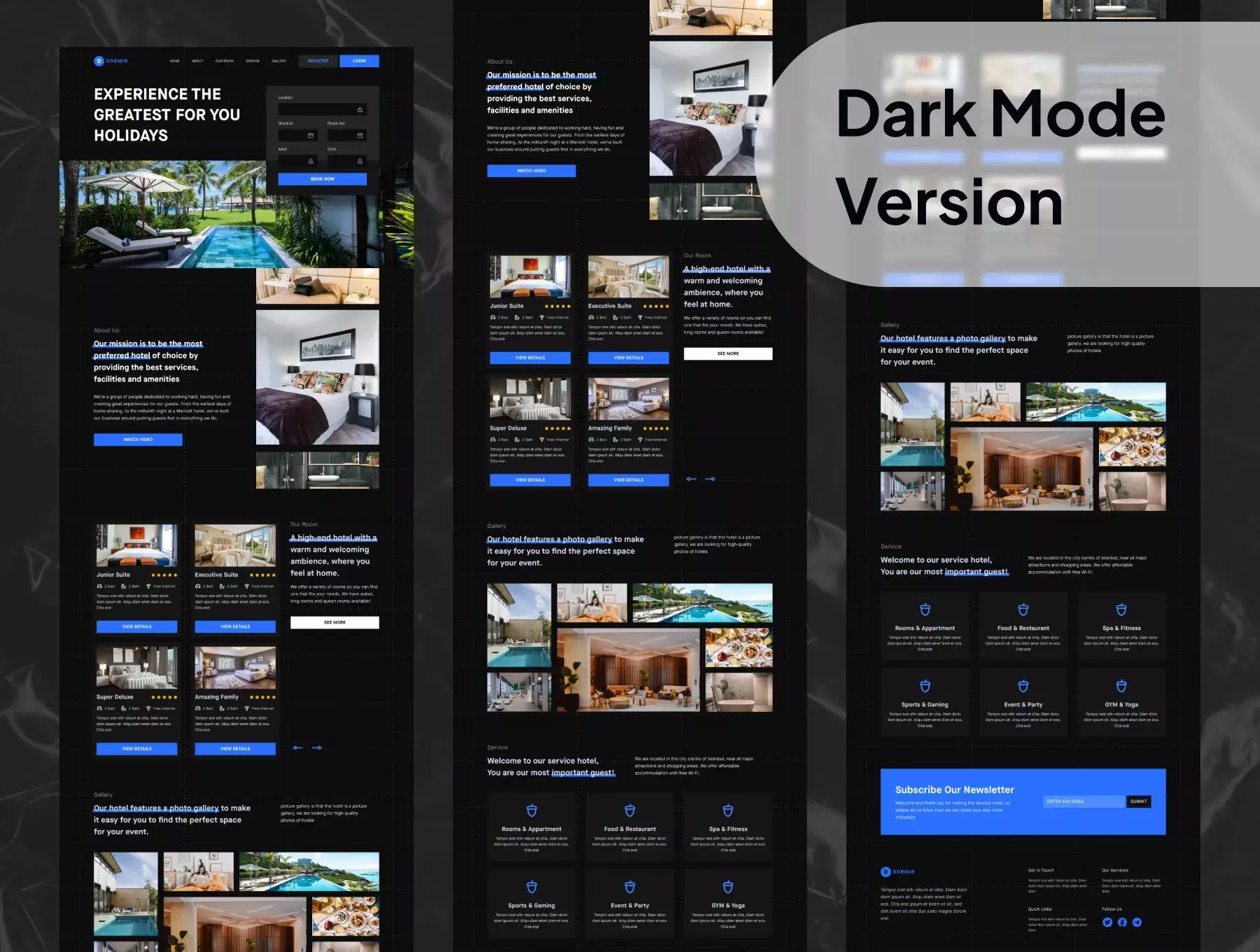Click the Event & Party icon in the middle page

(x=630, y=887)
